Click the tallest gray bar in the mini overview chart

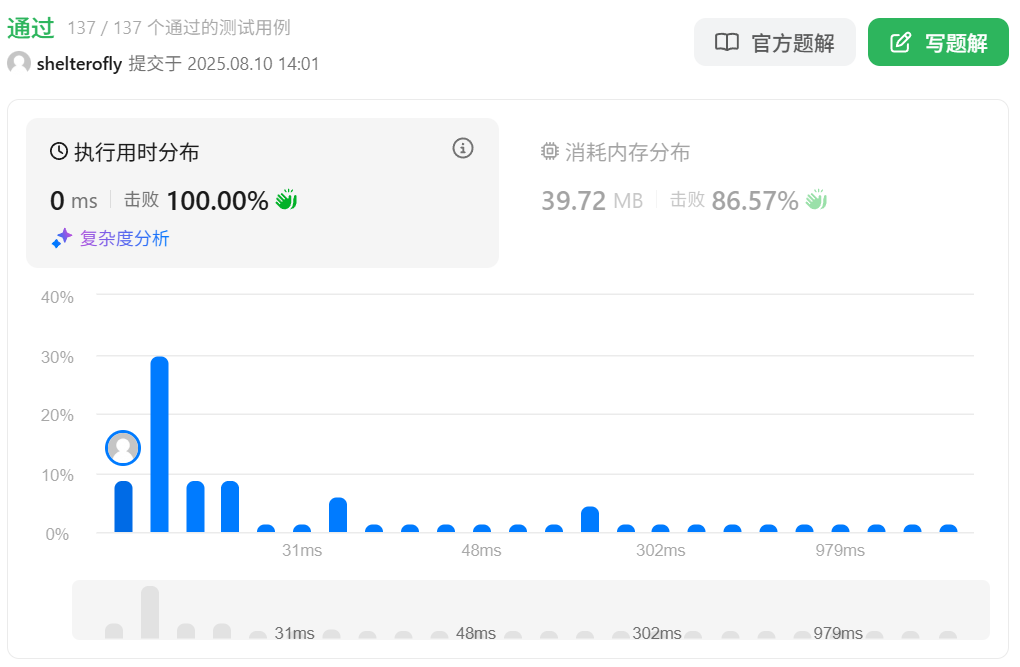(x=150, y=612)
